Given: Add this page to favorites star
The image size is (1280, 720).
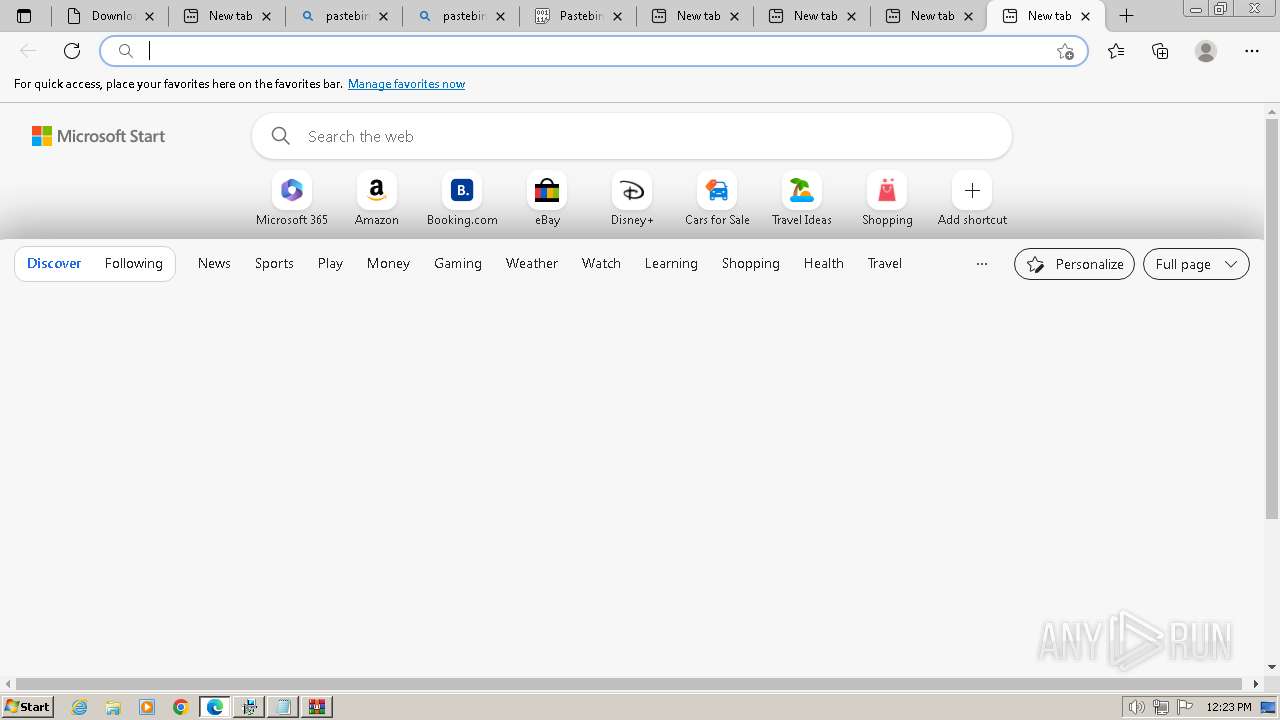Looking at the screenshot, I should click(1065, 51).
